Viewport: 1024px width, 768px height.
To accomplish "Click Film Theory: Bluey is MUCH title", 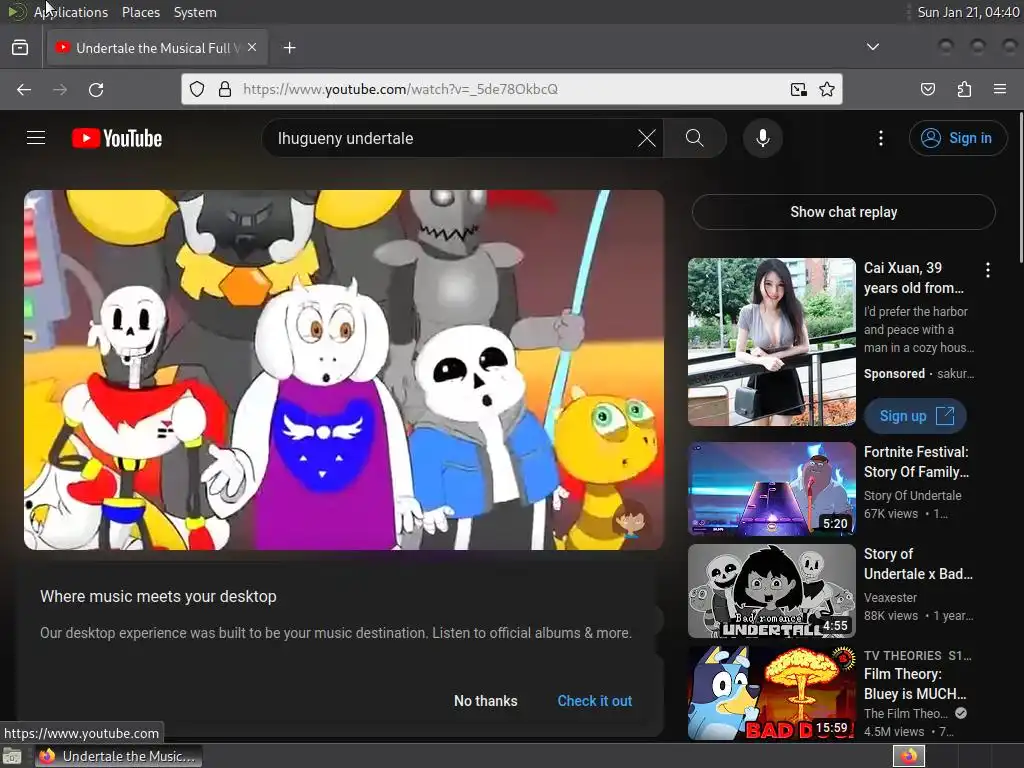I will pos(915,684).
